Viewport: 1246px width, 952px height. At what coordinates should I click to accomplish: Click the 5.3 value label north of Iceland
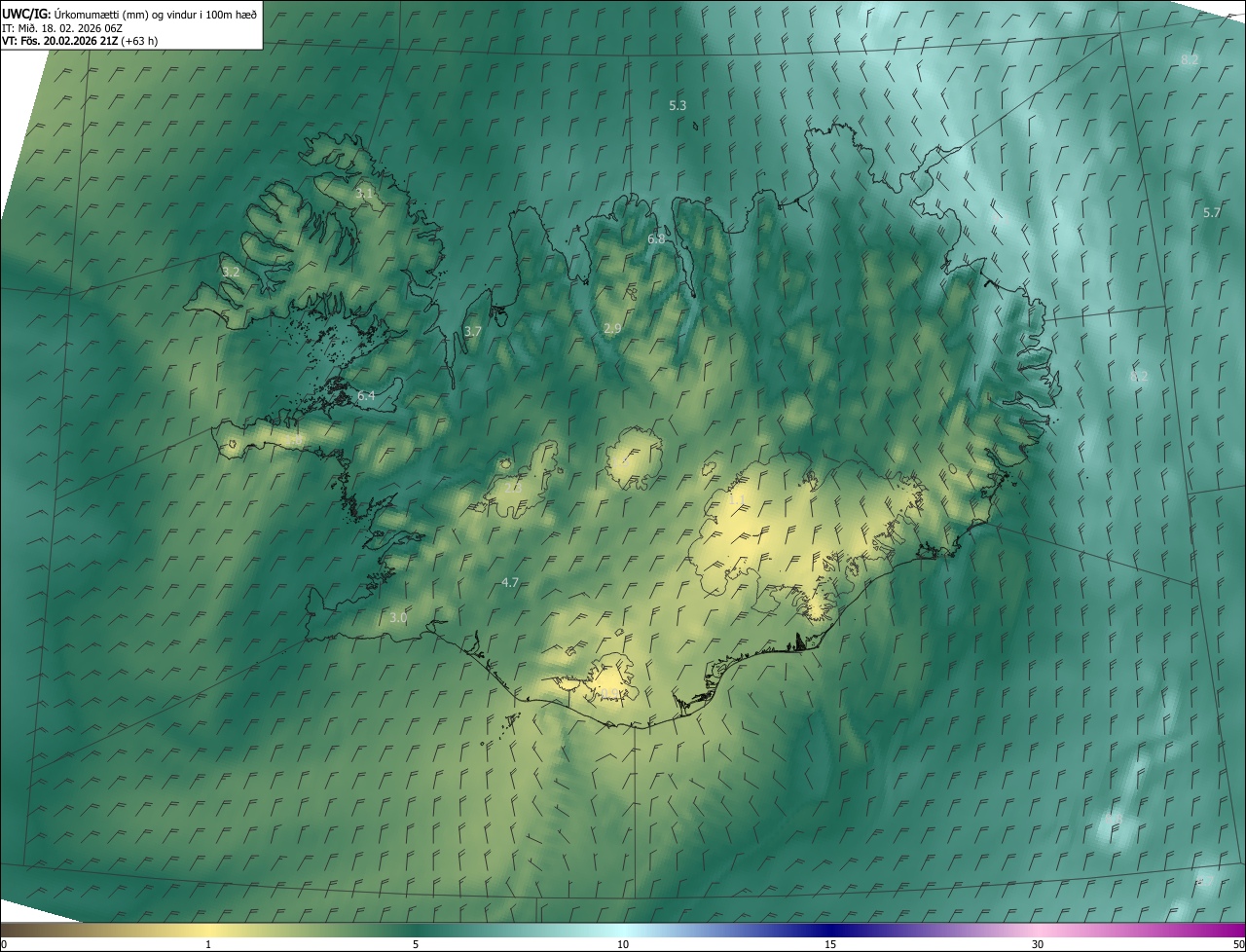(x=678, y=105)
